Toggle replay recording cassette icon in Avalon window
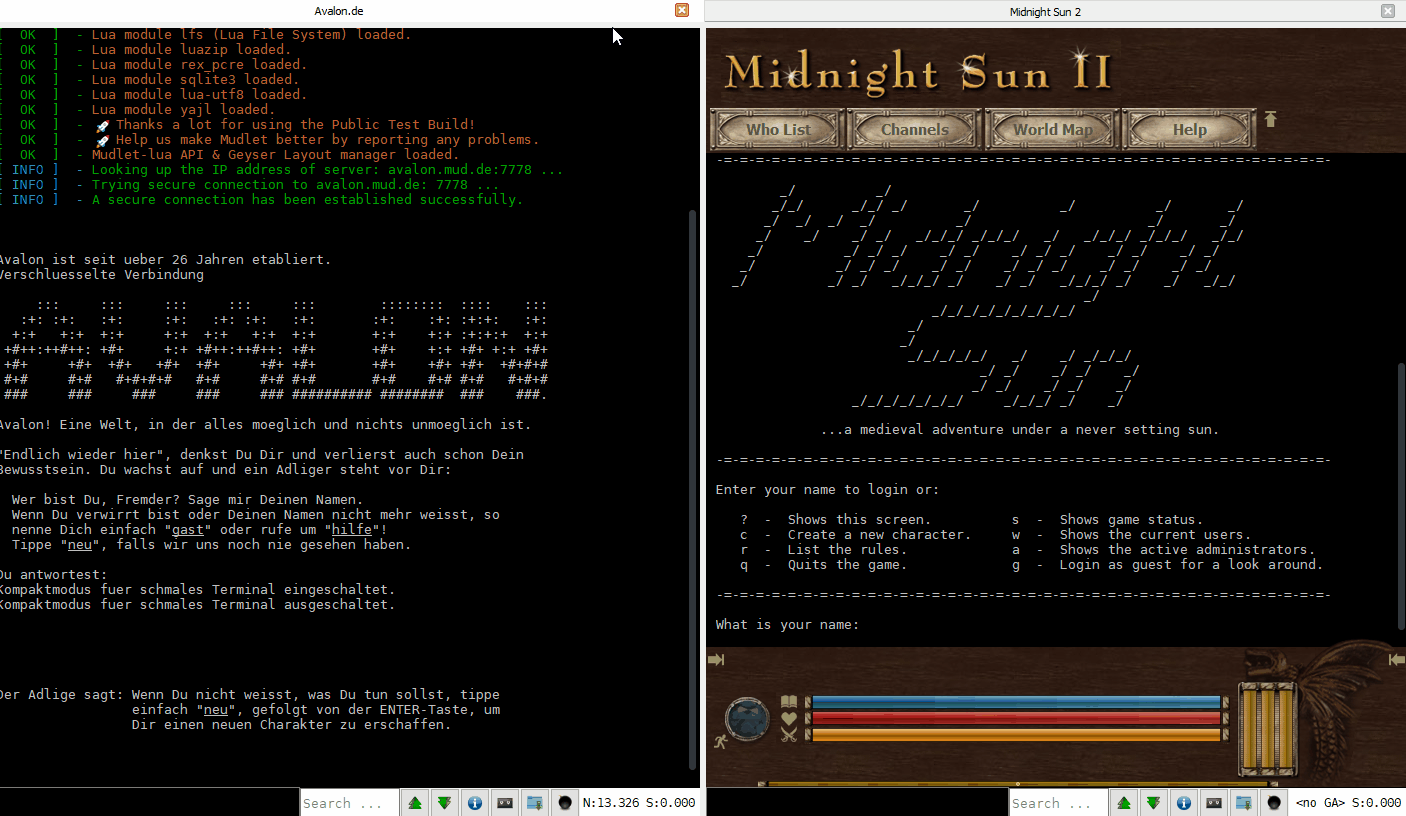The height and width of the screenshot is (816, 1406). (x=505, y=802)
